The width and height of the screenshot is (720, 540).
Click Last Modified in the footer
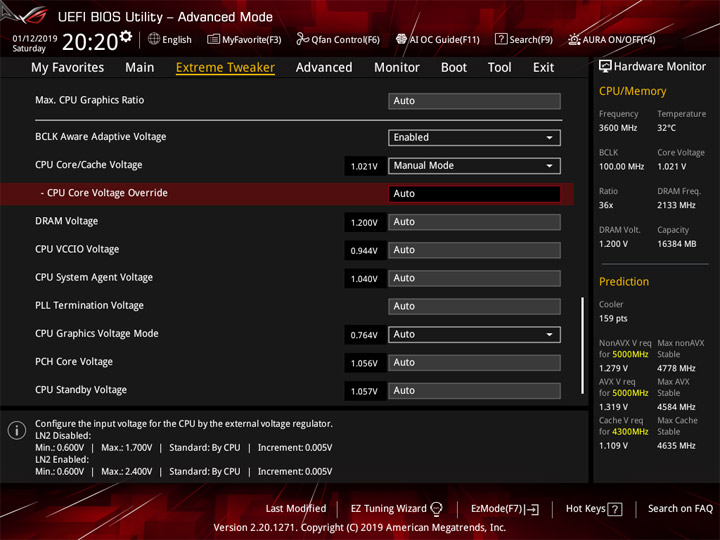click(296, 508)
